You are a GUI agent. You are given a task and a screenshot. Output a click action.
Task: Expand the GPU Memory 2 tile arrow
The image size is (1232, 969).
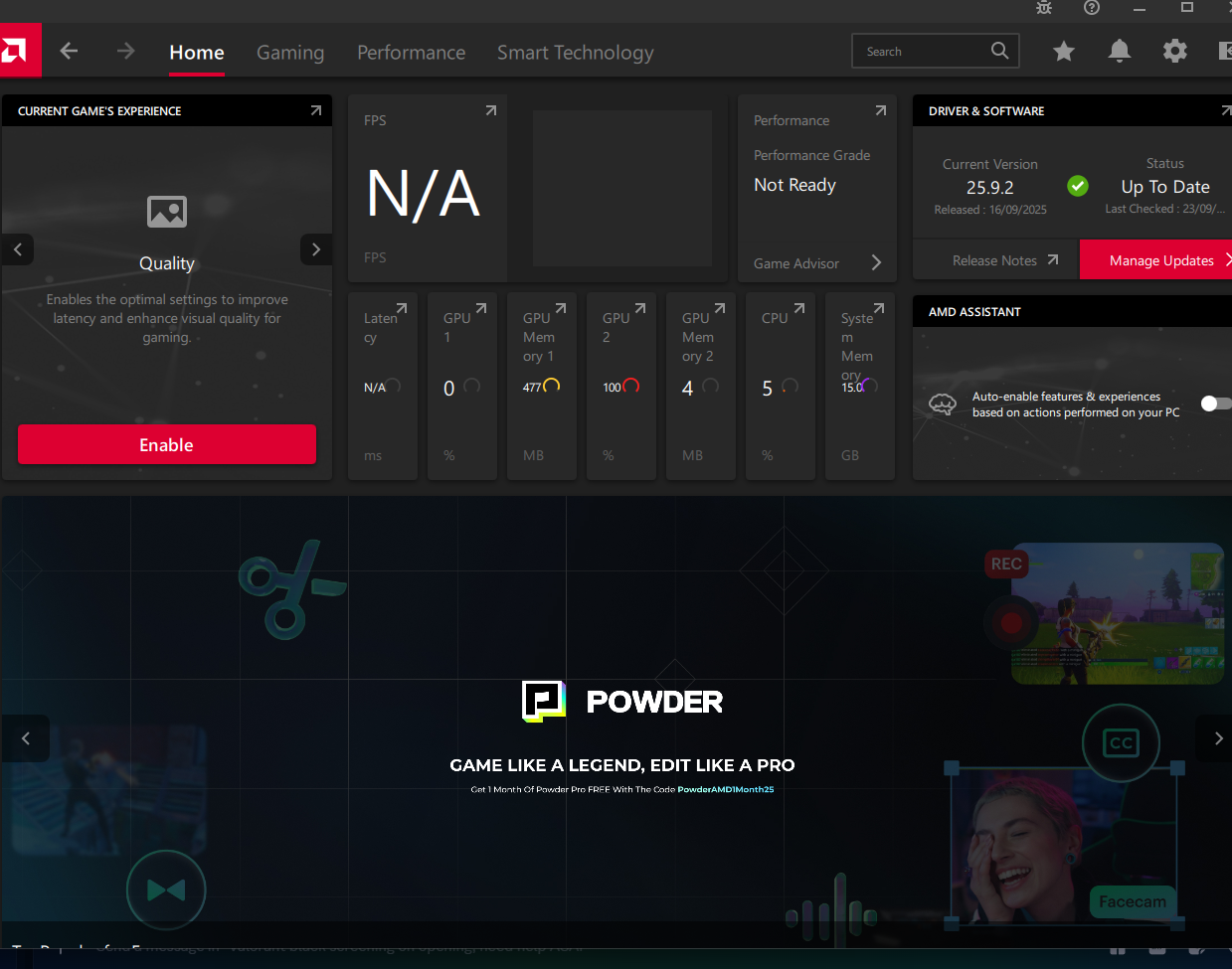720,308
